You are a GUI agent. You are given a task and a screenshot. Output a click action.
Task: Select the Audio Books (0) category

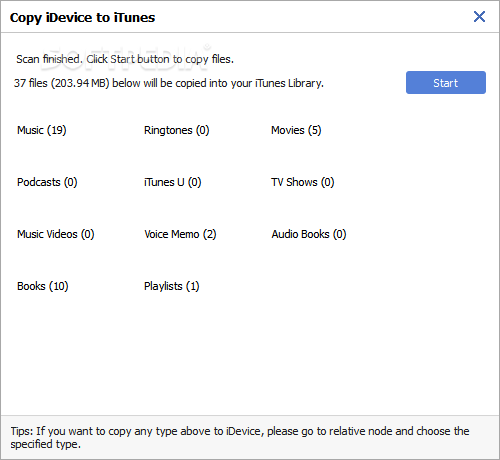click(x=309, y=234)
